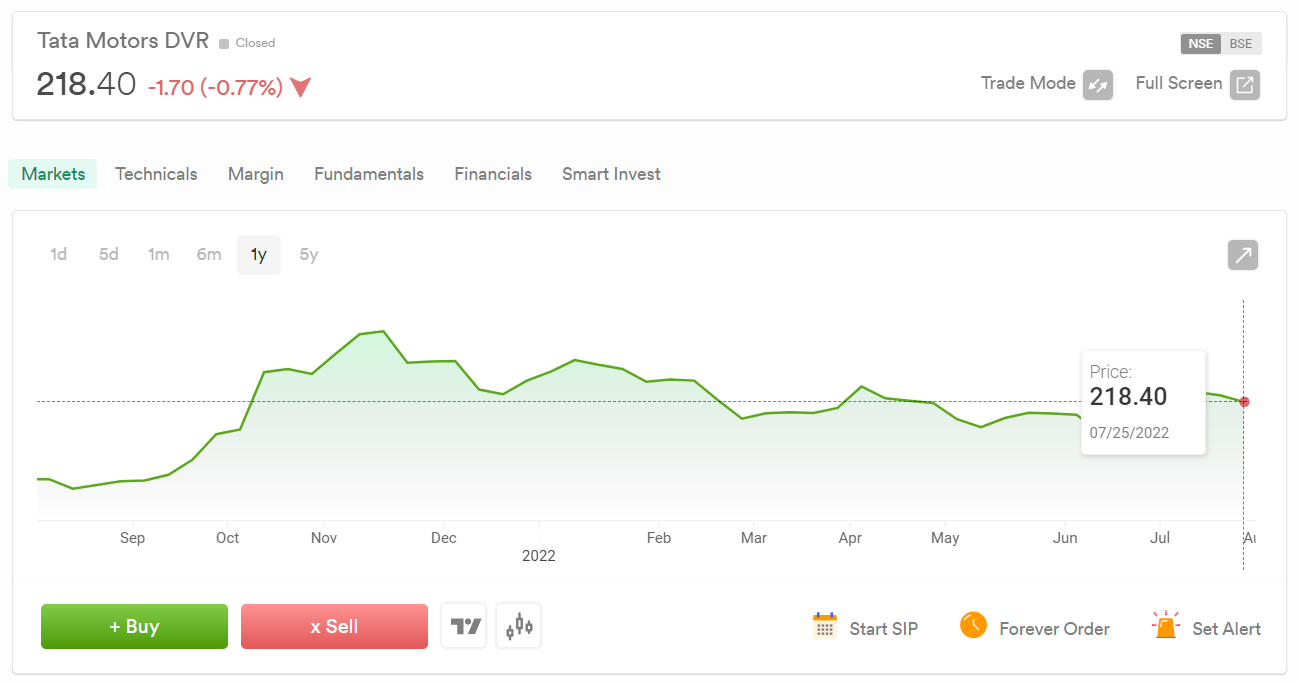Click the Sep axis label
The width and height of the screenshot is (1298, 683).
pos(132,538)
